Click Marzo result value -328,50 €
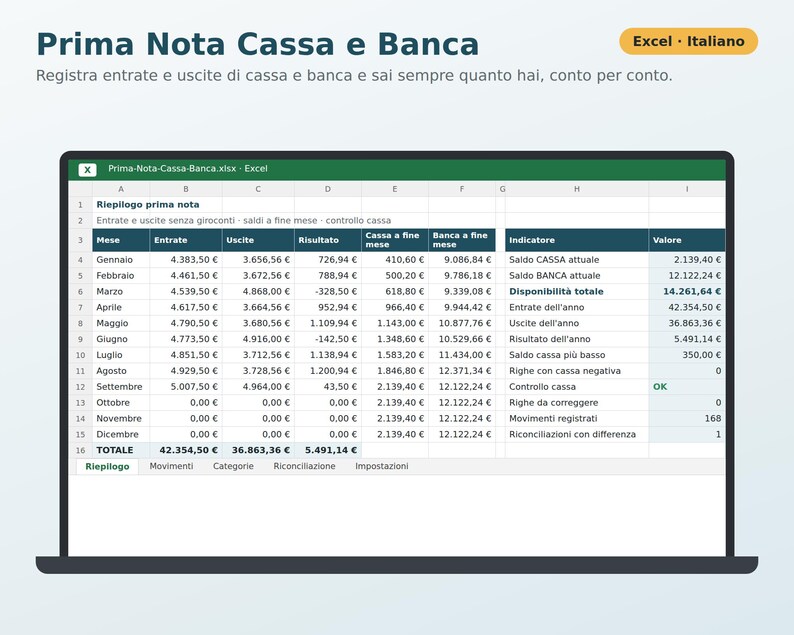The image size is (794, 635). 328,292
